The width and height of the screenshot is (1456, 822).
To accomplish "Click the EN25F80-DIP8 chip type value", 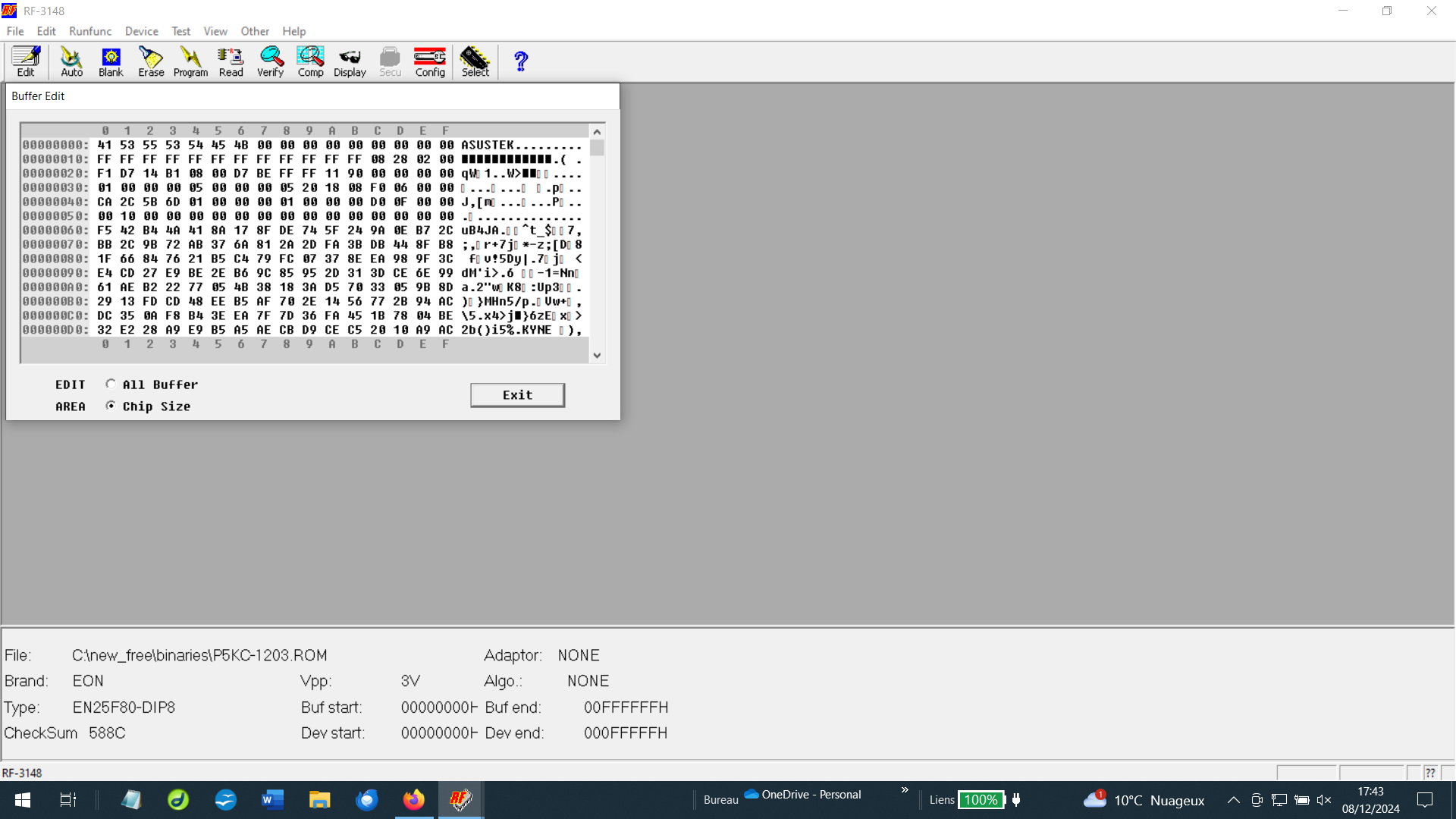I will (x=124, y=707).
